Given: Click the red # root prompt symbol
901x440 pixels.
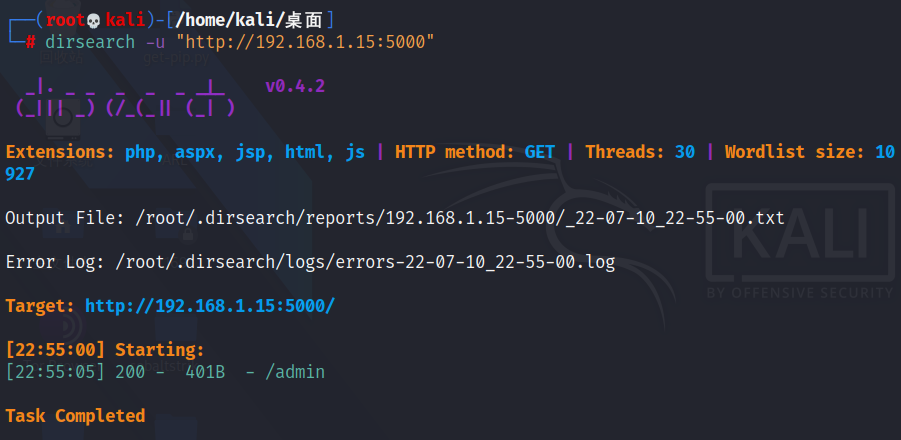Looking at the screenshot, I should 31,41.
